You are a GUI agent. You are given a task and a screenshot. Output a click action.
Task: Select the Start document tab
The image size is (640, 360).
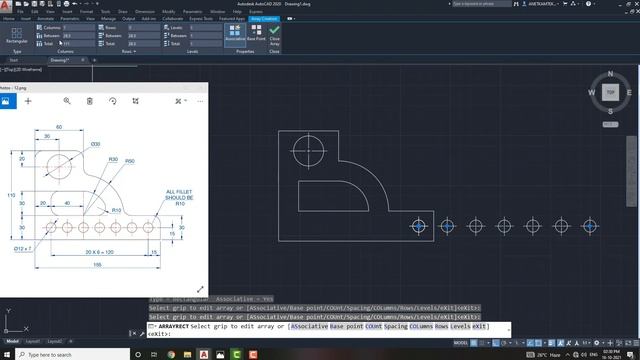[14, 60]
